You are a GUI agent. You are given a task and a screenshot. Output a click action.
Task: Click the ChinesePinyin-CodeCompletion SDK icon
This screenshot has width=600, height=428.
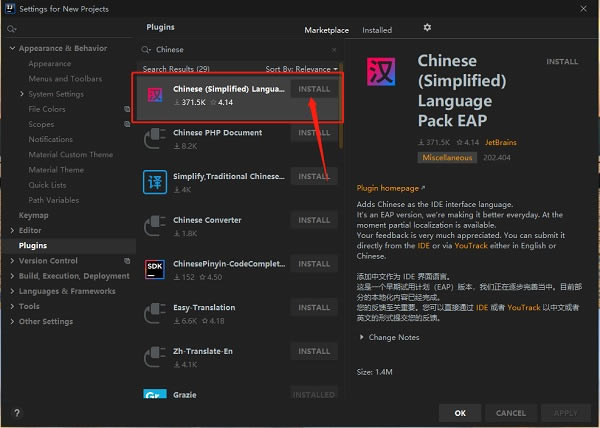(155, 269)
